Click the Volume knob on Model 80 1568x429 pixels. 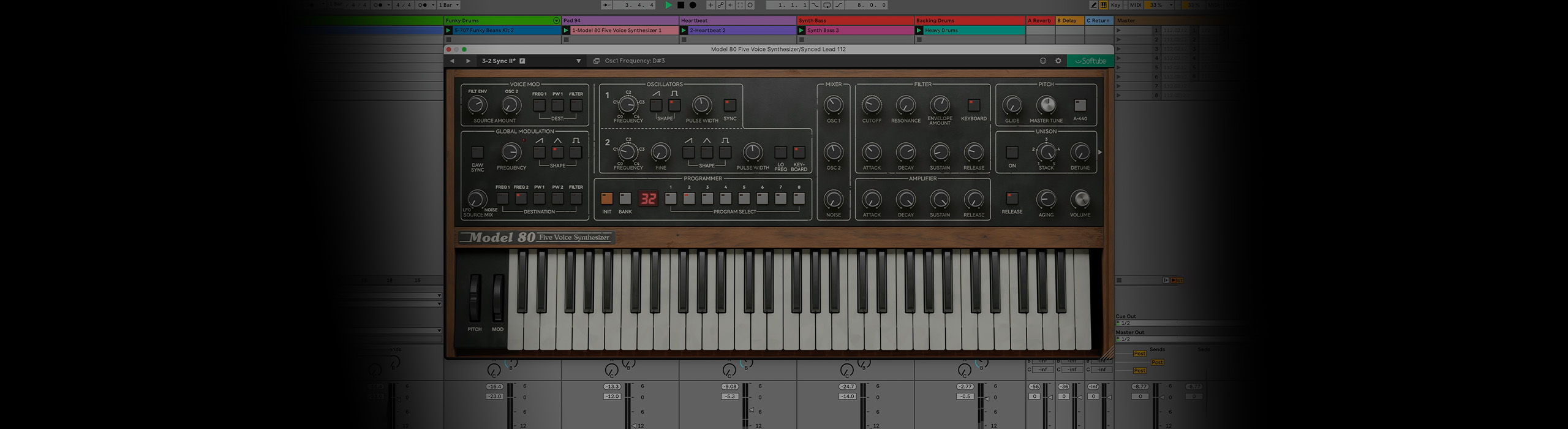pyautogui.click(x=1080, y=199)
